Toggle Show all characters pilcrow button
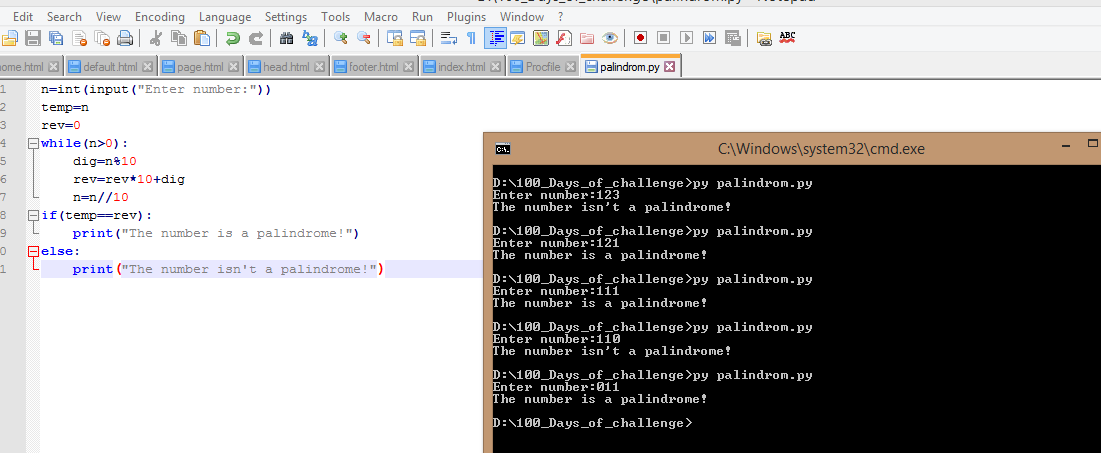The image size is (1101, 453). (x=471, y=38)
